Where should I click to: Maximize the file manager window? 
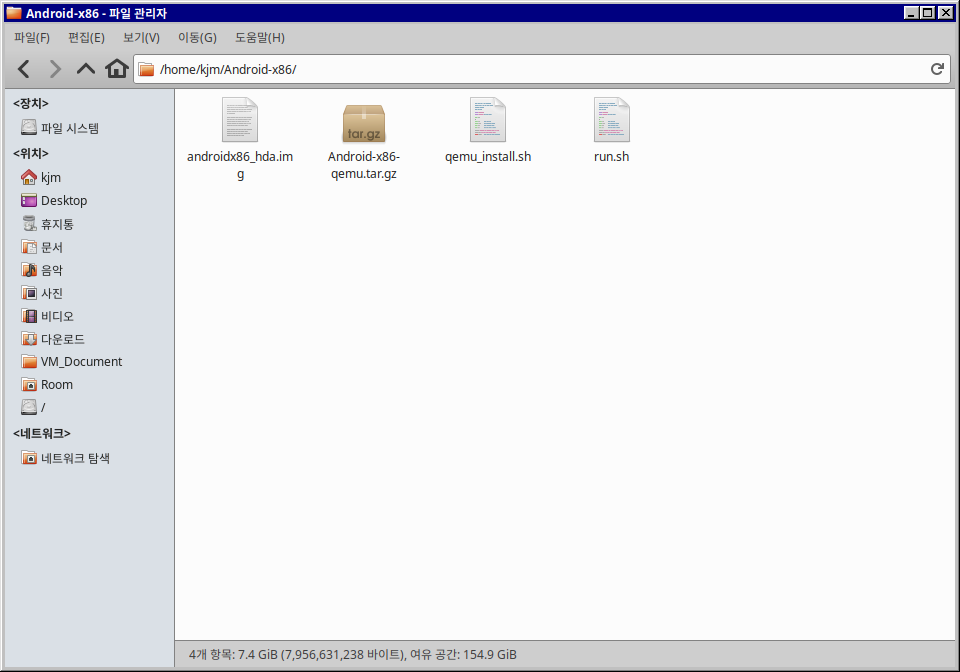(x=928, y=12)
